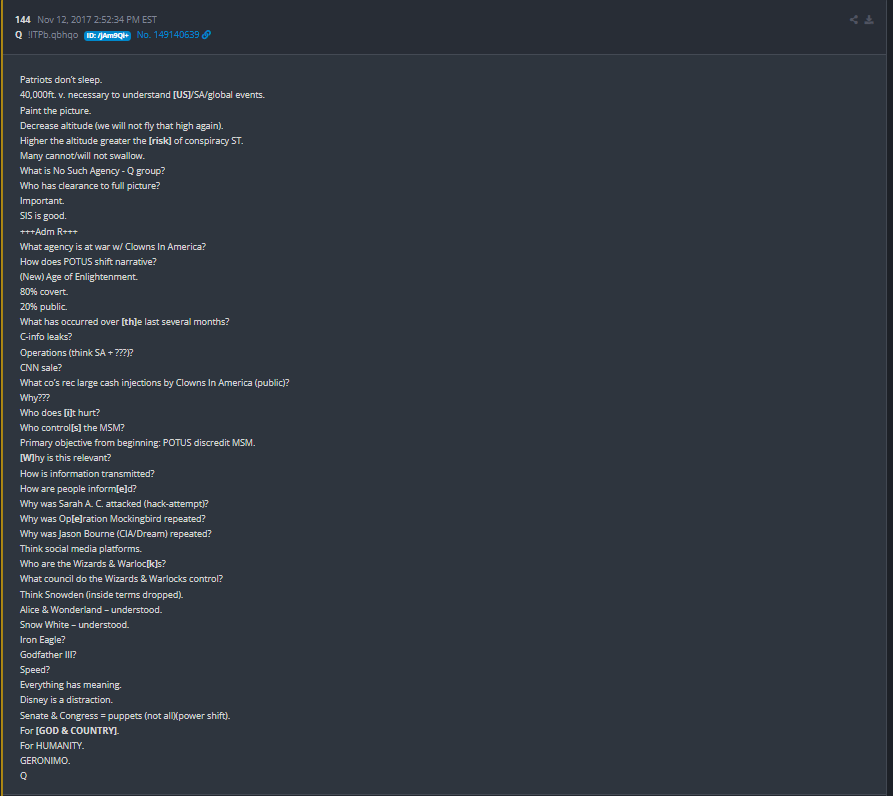Viewport: 893px width, 796px height.
Task: Click the line "Many cannot/will not swallow."
Action: pyautogui.click(x=82, y=156)
